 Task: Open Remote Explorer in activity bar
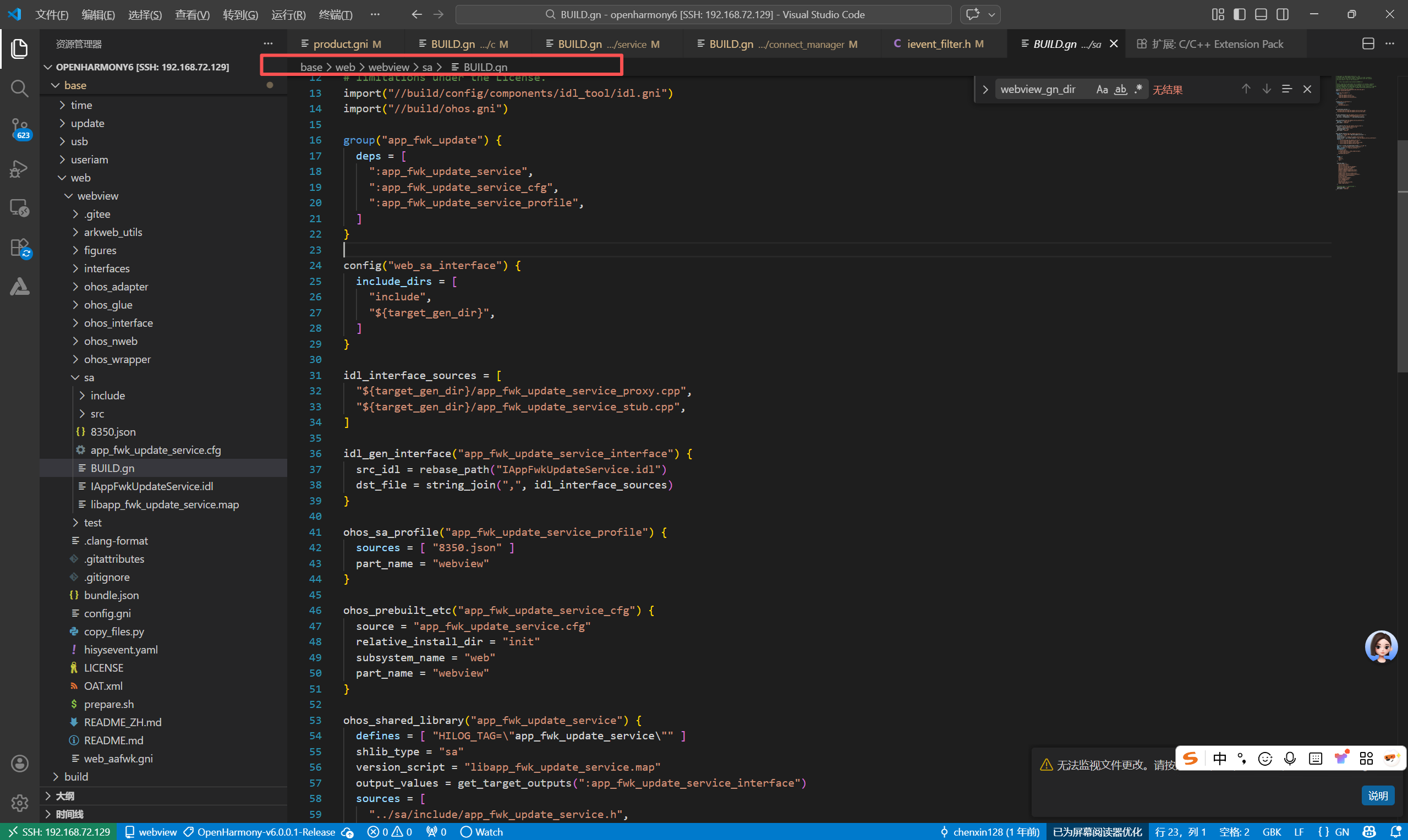[x=19, y=208]
